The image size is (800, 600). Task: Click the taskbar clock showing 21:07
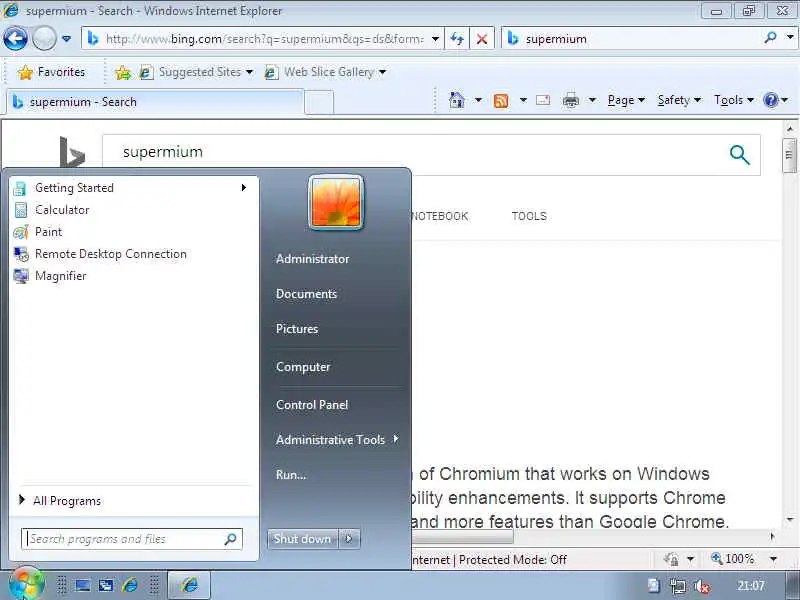[751, 586]
